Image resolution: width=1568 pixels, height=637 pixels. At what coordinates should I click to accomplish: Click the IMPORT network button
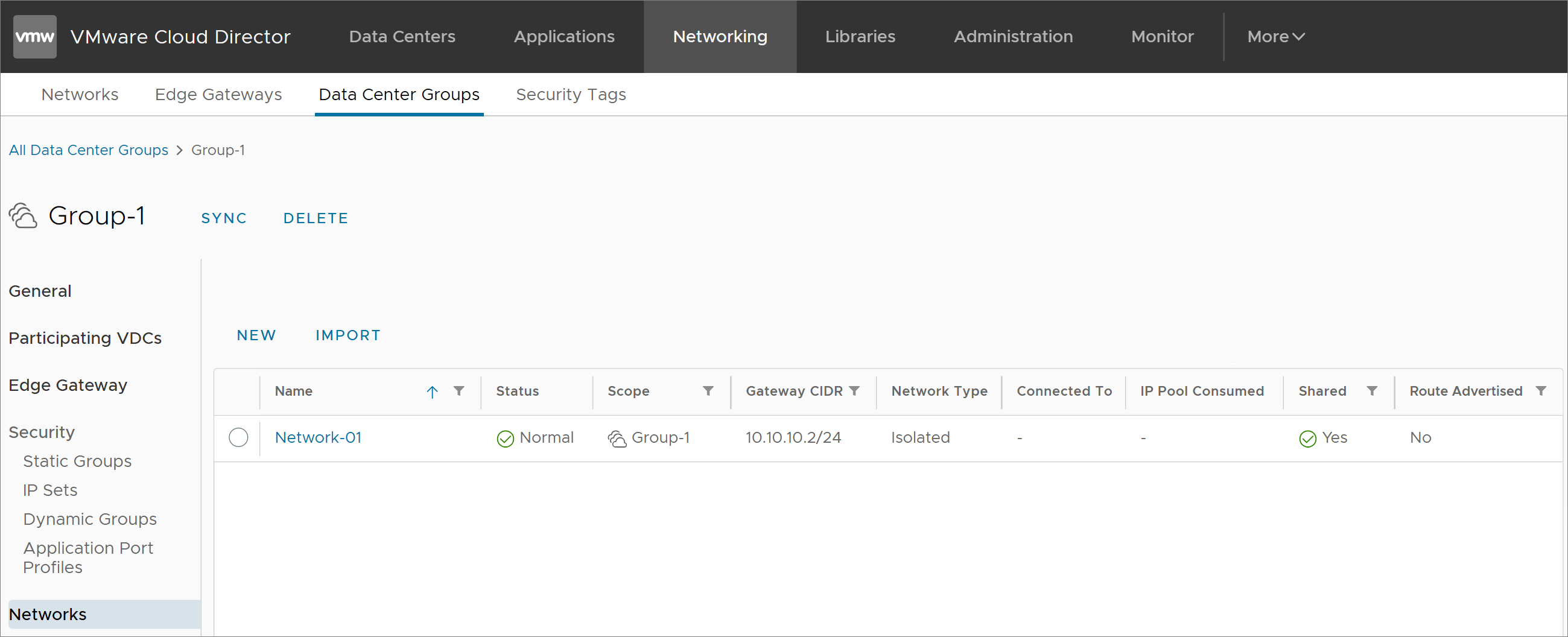(x=348, y=335)
